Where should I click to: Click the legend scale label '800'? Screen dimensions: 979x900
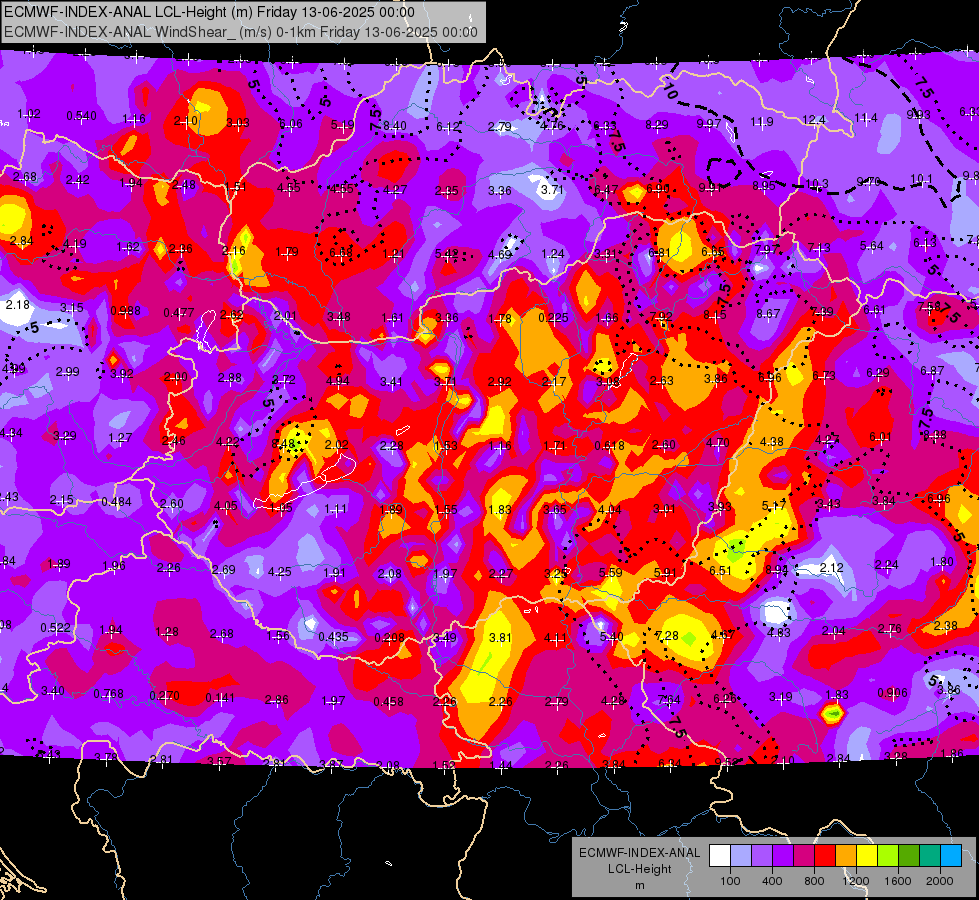point(814,881)
